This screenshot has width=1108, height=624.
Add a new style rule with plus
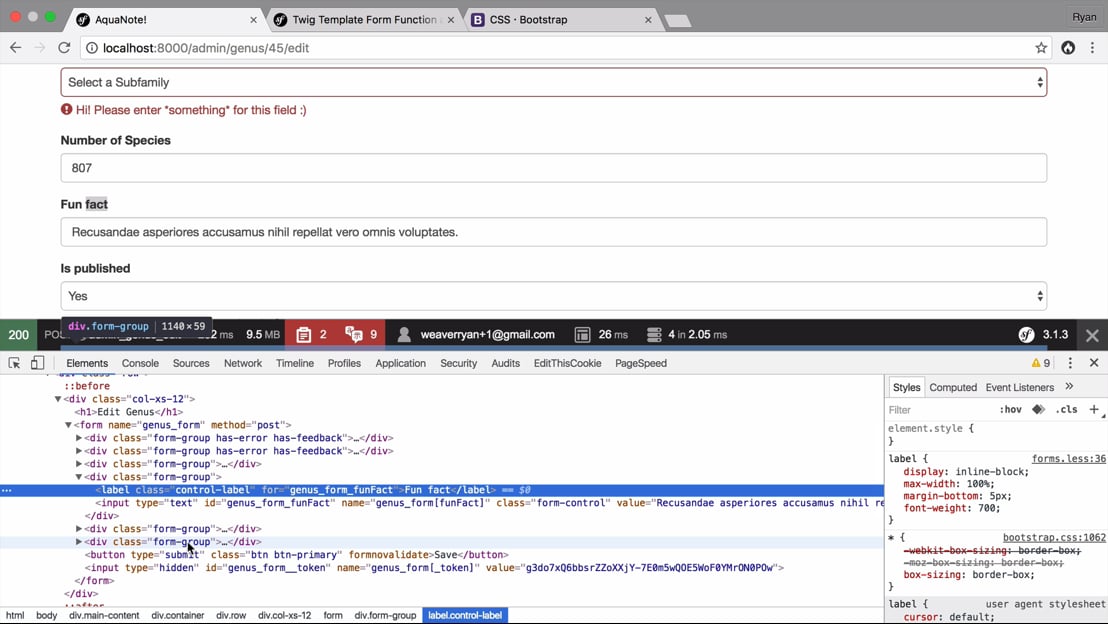click(1094, 409)
